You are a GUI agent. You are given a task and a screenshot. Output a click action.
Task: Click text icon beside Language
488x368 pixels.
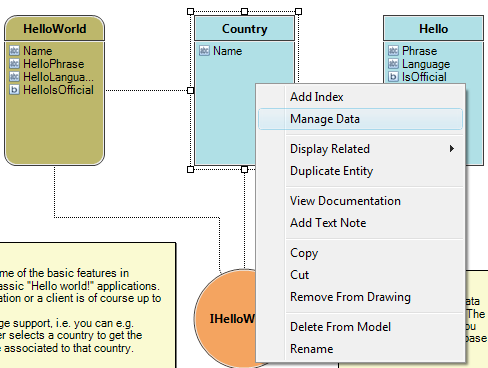pos(393,64)
